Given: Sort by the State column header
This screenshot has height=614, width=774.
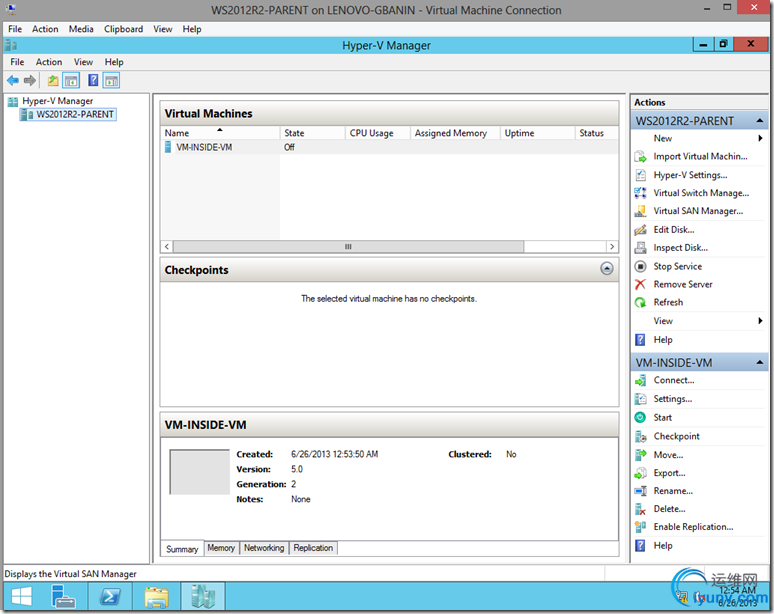Looking at the screenshot, I should coord(312,133).
